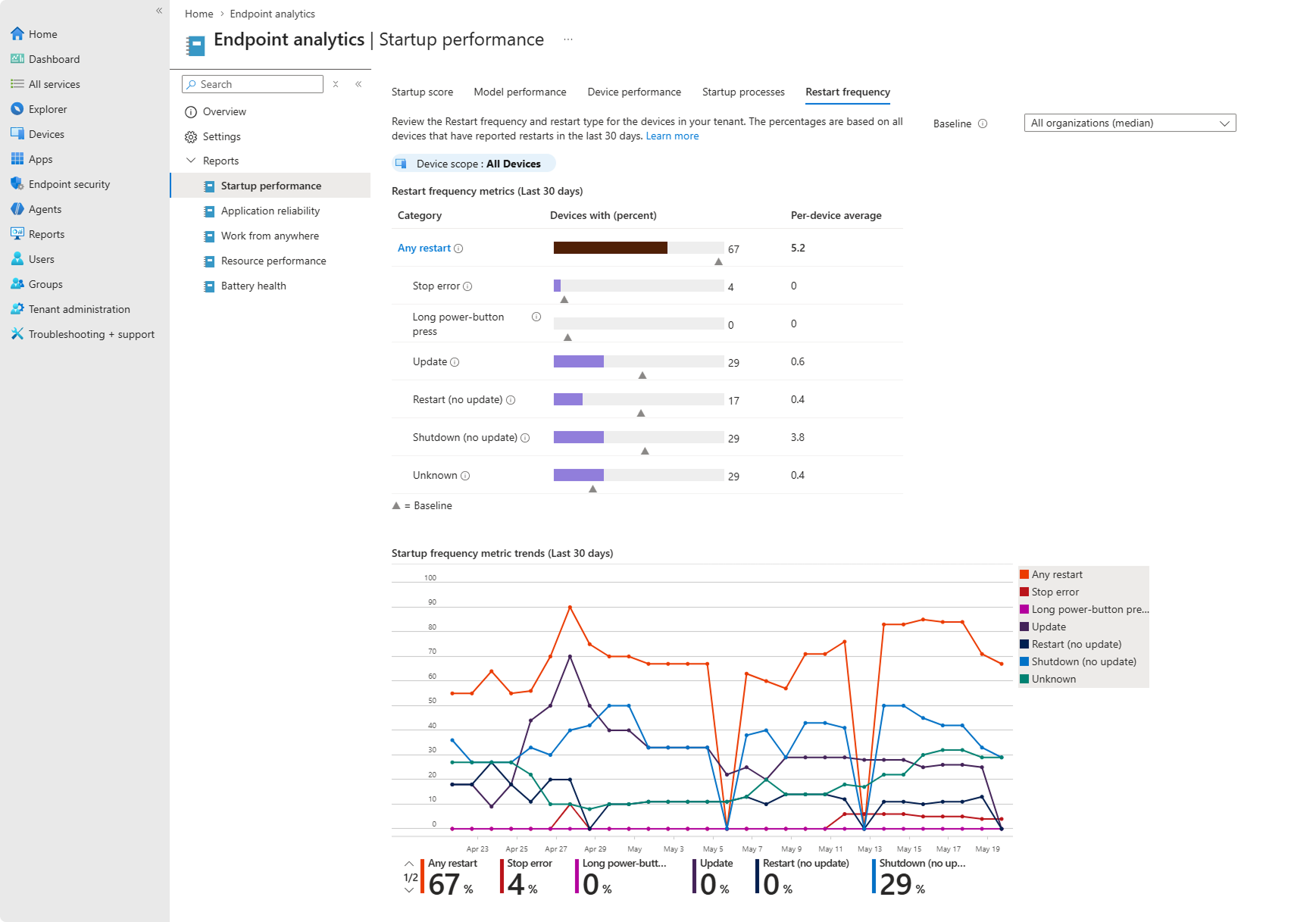Click the Any restart category link
This screenshot has height=922, width=1316.
click(424, 248)
